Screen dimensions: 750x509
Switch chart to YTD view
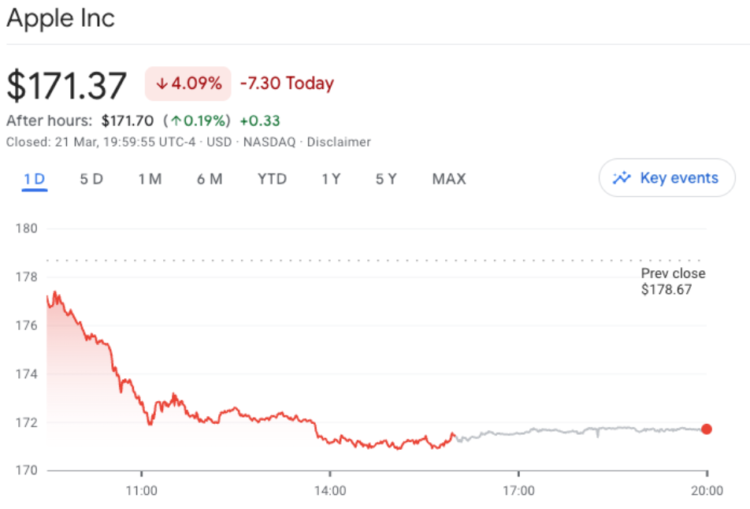(271, 179)
